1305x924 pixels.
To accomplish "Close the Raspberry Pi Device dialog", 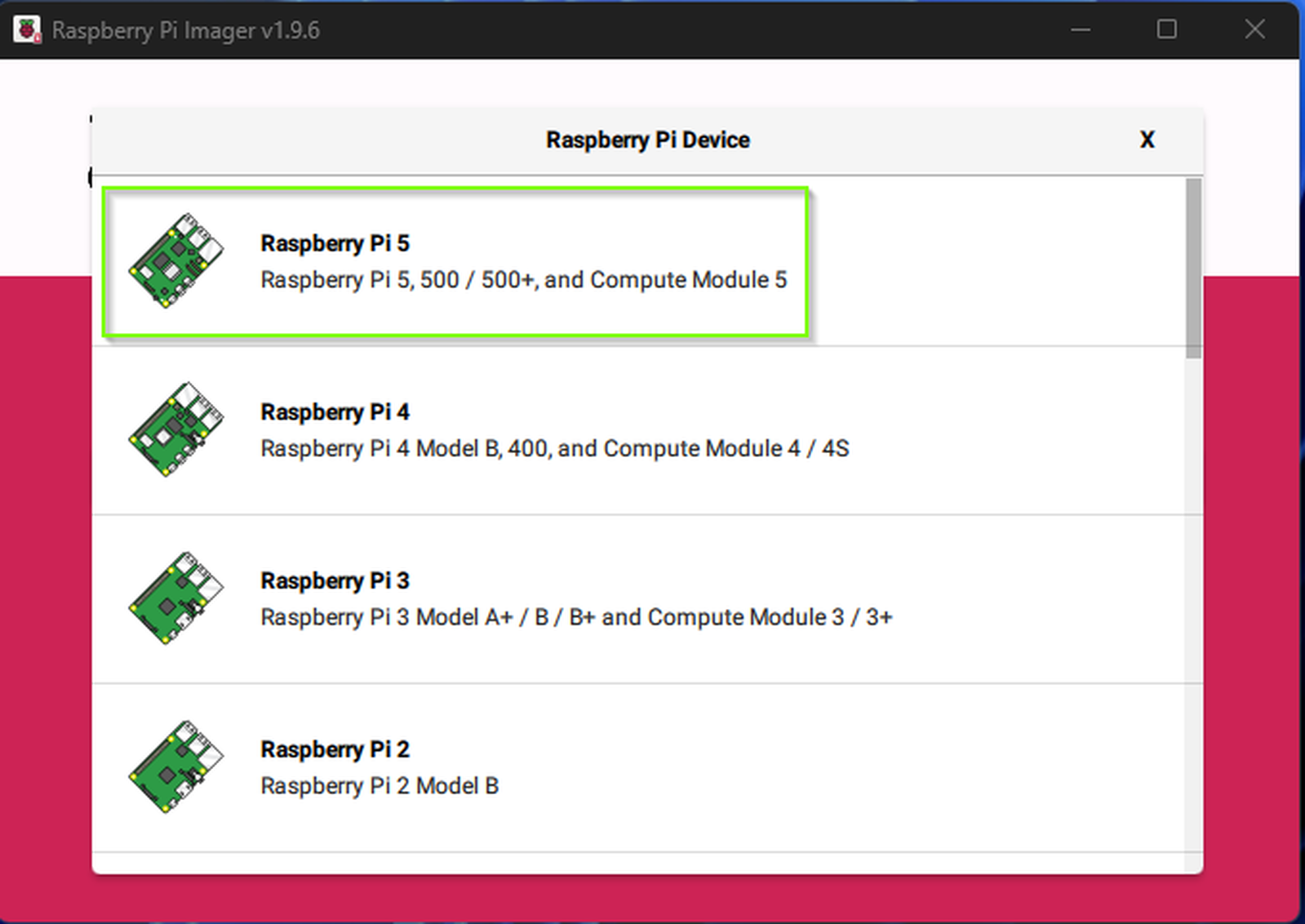I will click(x=1147, y=140).
